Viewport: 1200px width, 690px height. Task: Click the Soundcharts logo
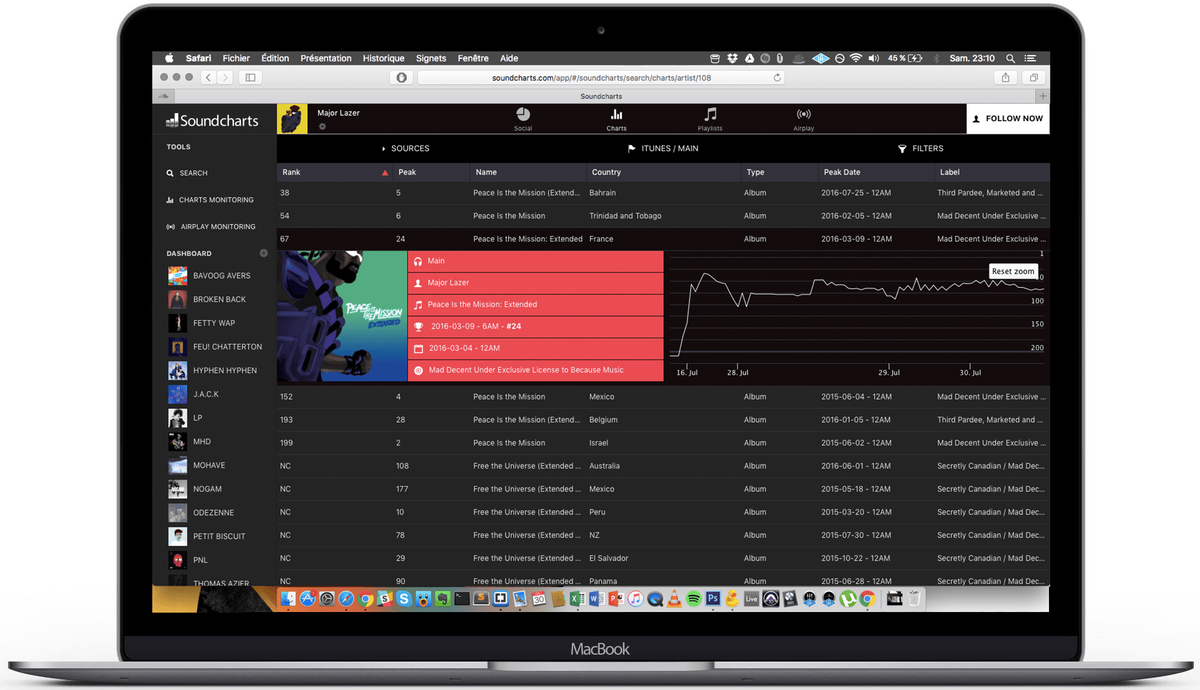(213, 120)
